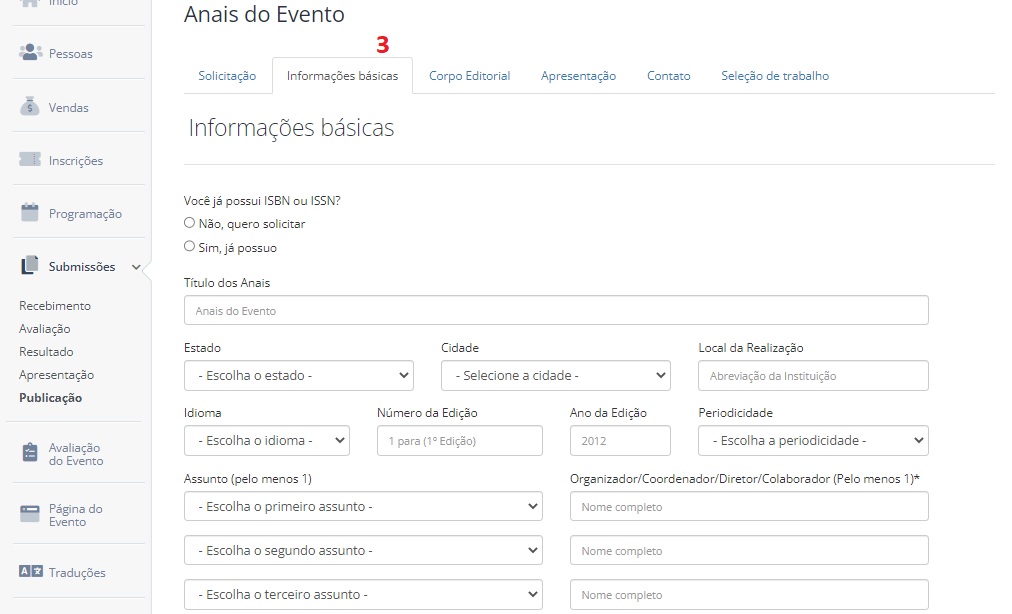This screenshot has width=1012, height=614.
Task: Click the Programação calendar icon
Action: 30,212
